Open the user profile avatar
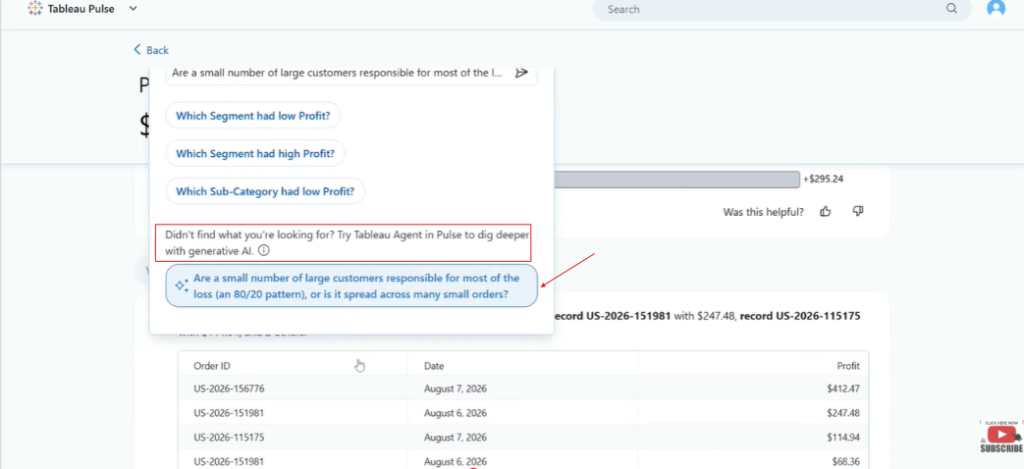1024x469 pixels. (x=996, y=8)
